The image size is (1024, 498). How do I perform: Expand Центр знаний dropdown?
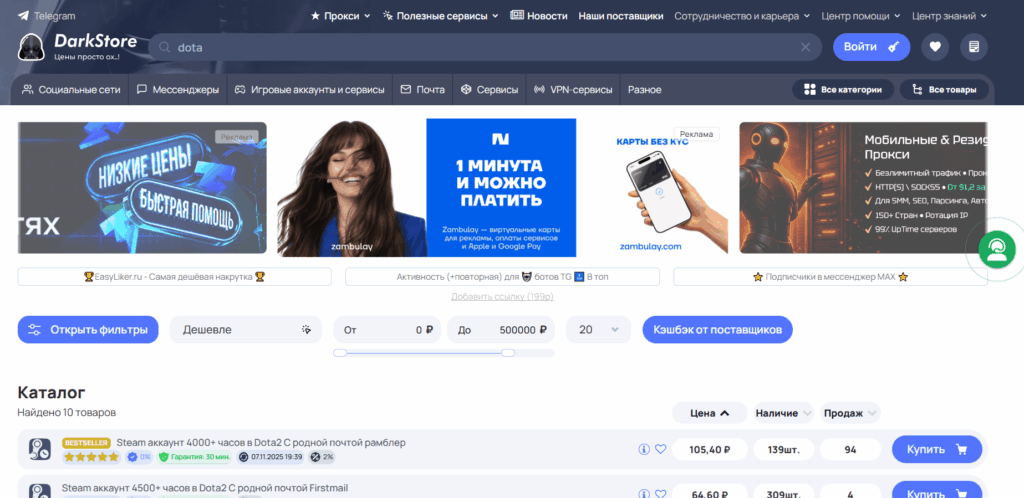tap(949, 16)
